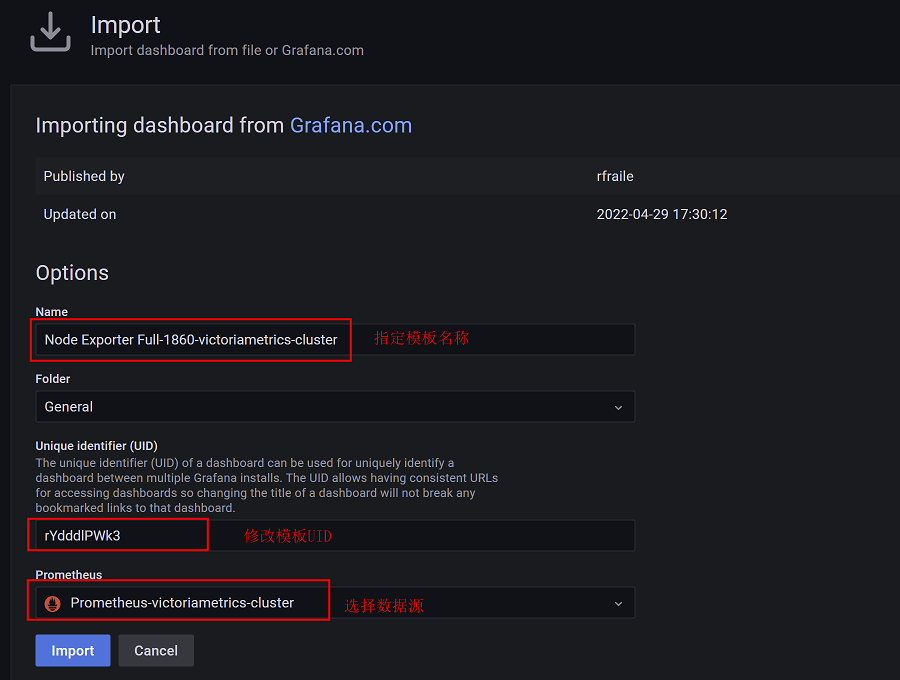Click the UID field containing rYdddlPWk3
The height and width of the screenshot is (680, 900).
tap(120, 536)
